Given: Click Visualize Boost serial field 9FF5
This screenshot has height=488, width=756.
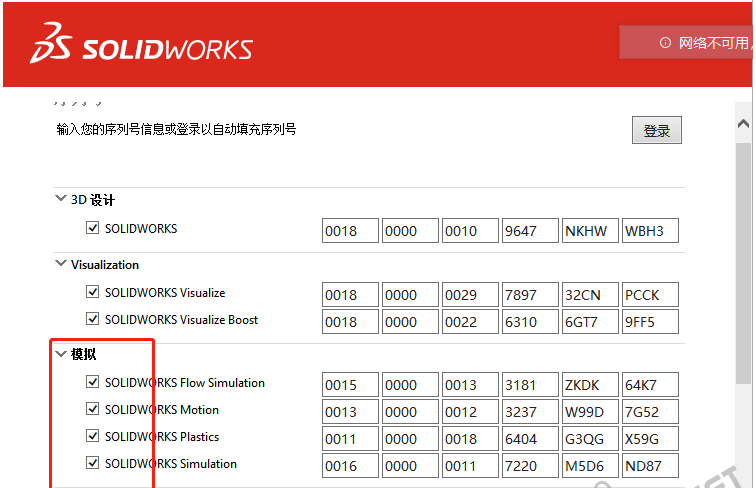Looking at the screenshot, I should click(650, 322).
